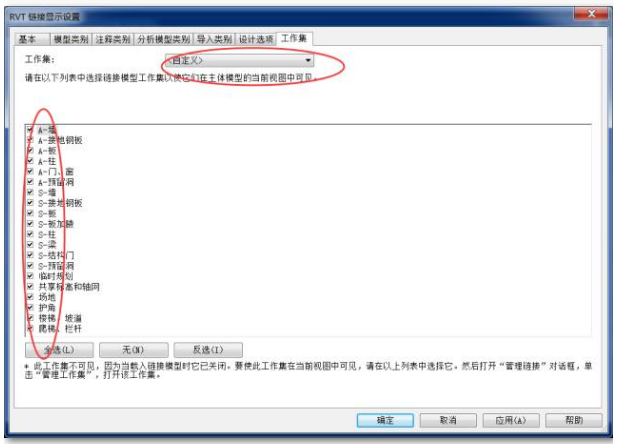The image size is (619, 444).
Task: Switch to the 基本 tab
Action: pos(32,39)
